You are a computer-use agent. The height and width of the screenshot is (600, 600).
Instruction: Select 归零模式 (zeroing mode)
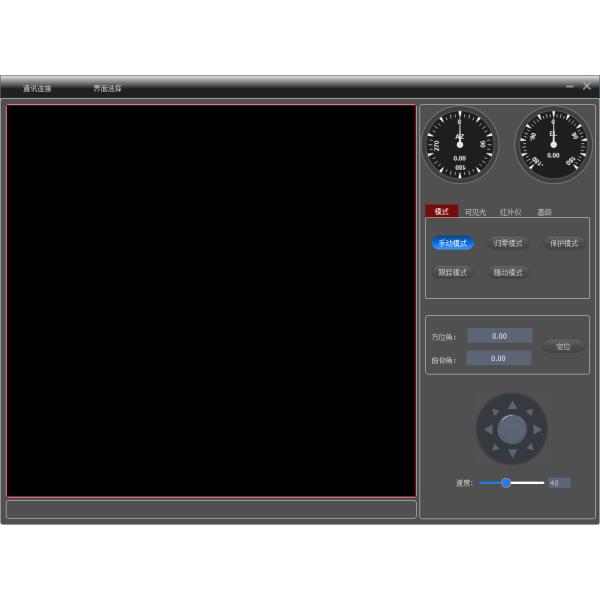(x=508, y=243)
